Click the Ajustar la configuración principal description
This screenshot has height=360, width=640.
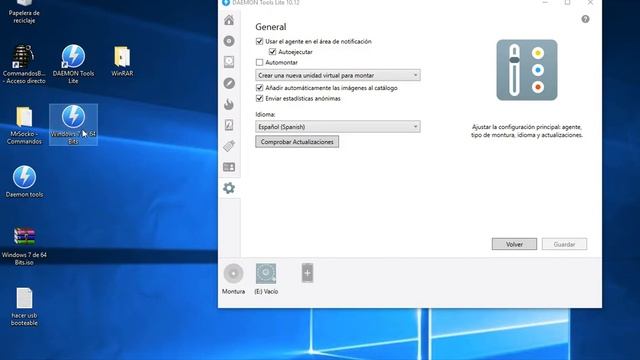[x=527, y=131]
